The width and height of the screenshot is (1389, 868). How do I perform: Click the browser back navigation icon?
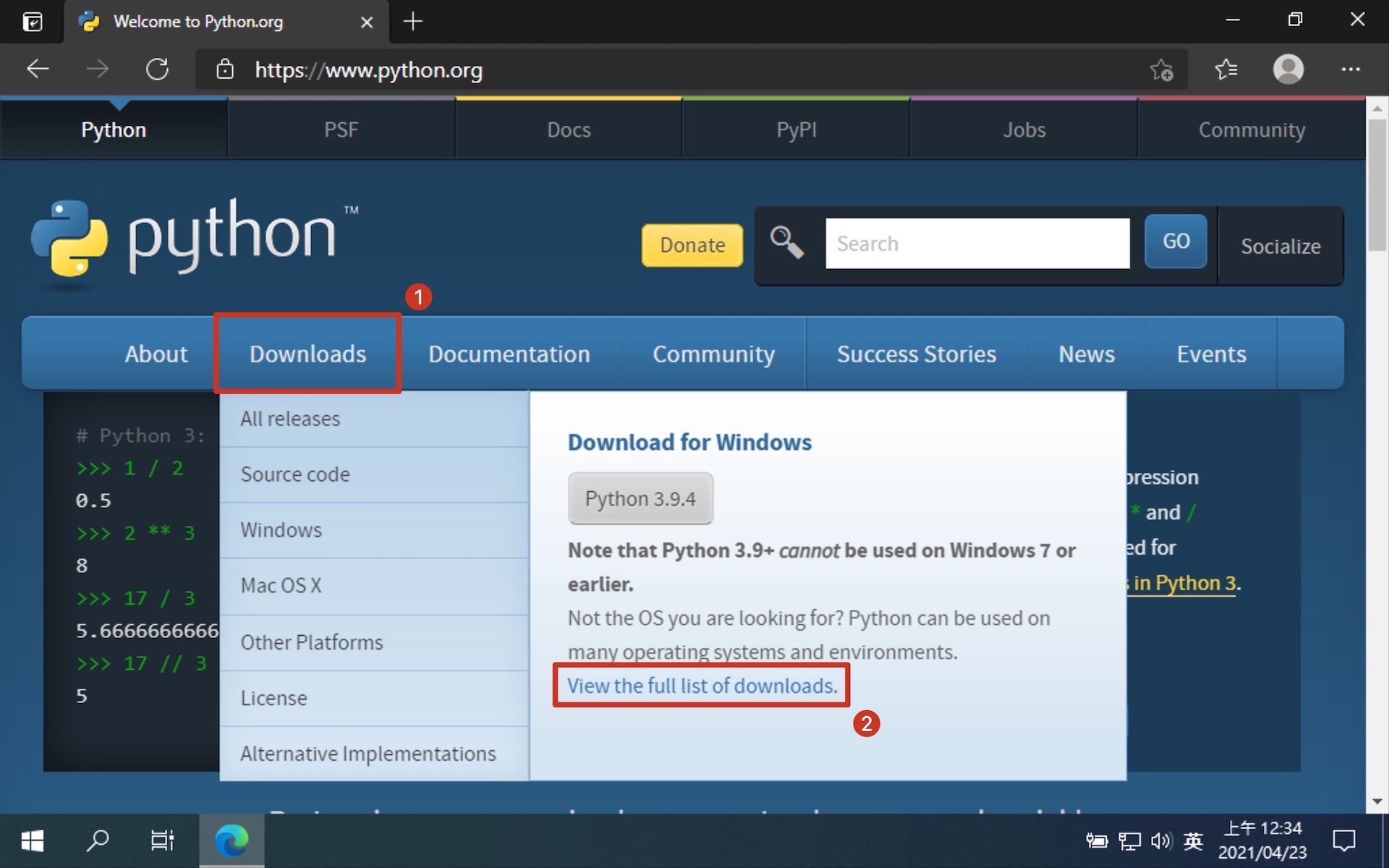click(37, 69)
